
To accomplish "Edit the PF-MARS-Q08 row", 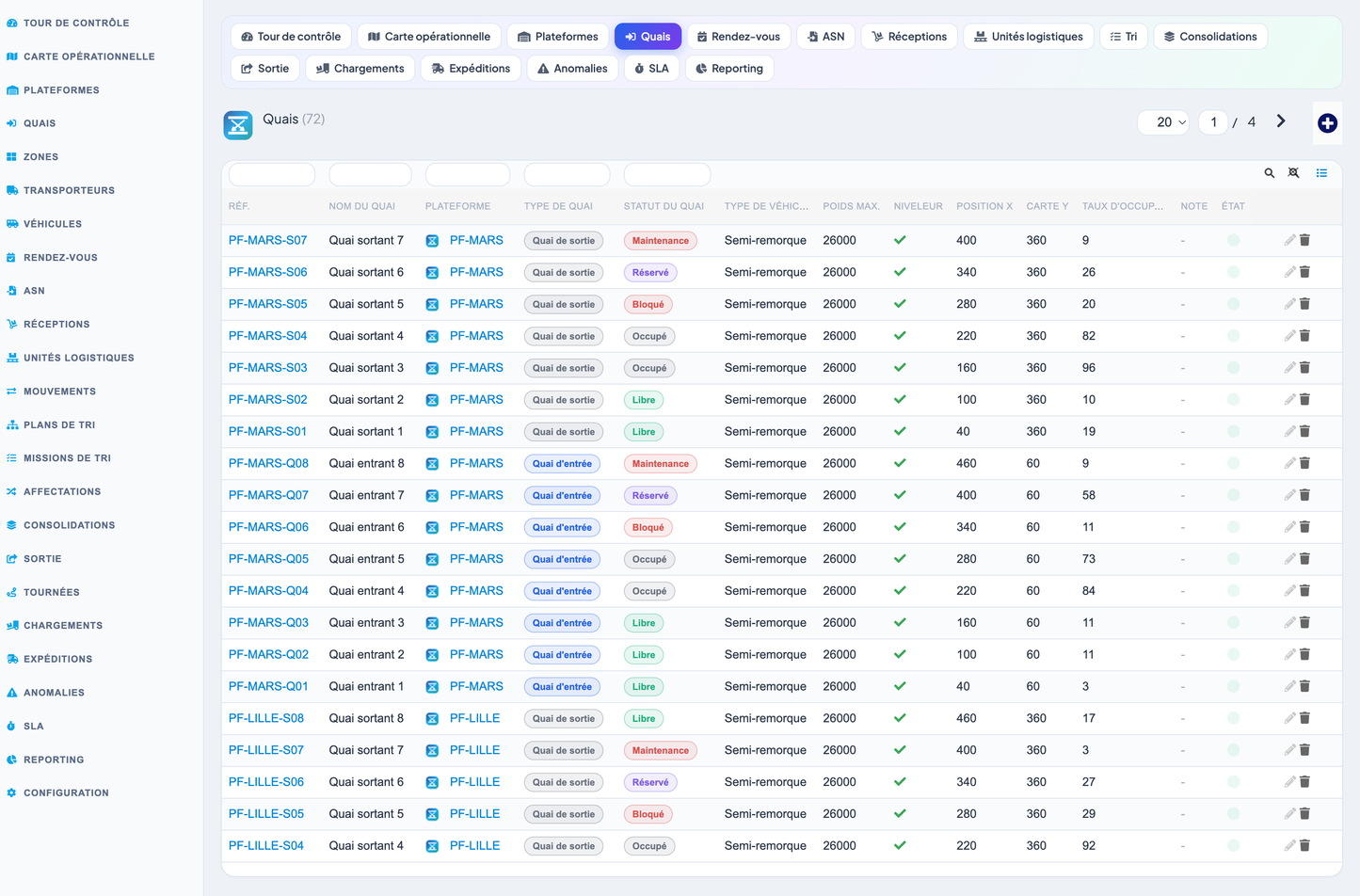I will point(1290,463).
